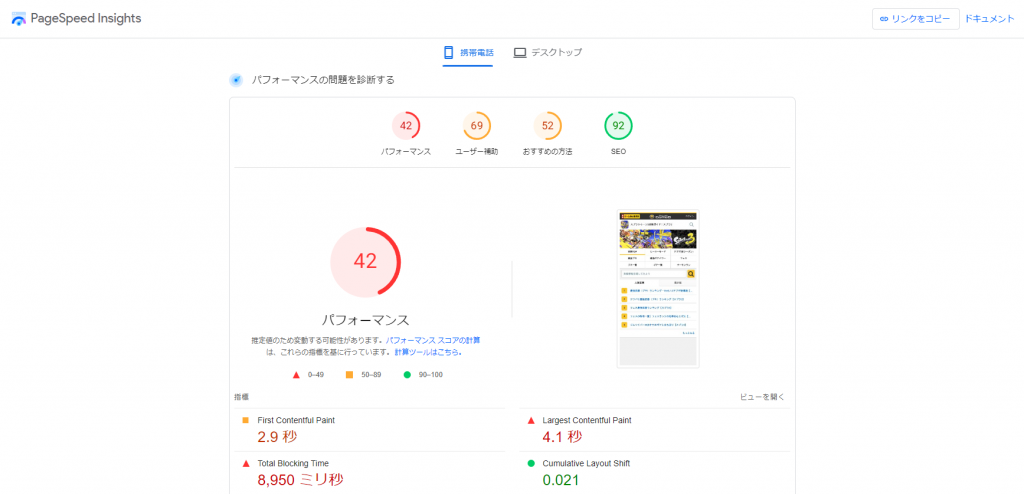Click the 69 accessibility score gauge

[x=477, y=126]
